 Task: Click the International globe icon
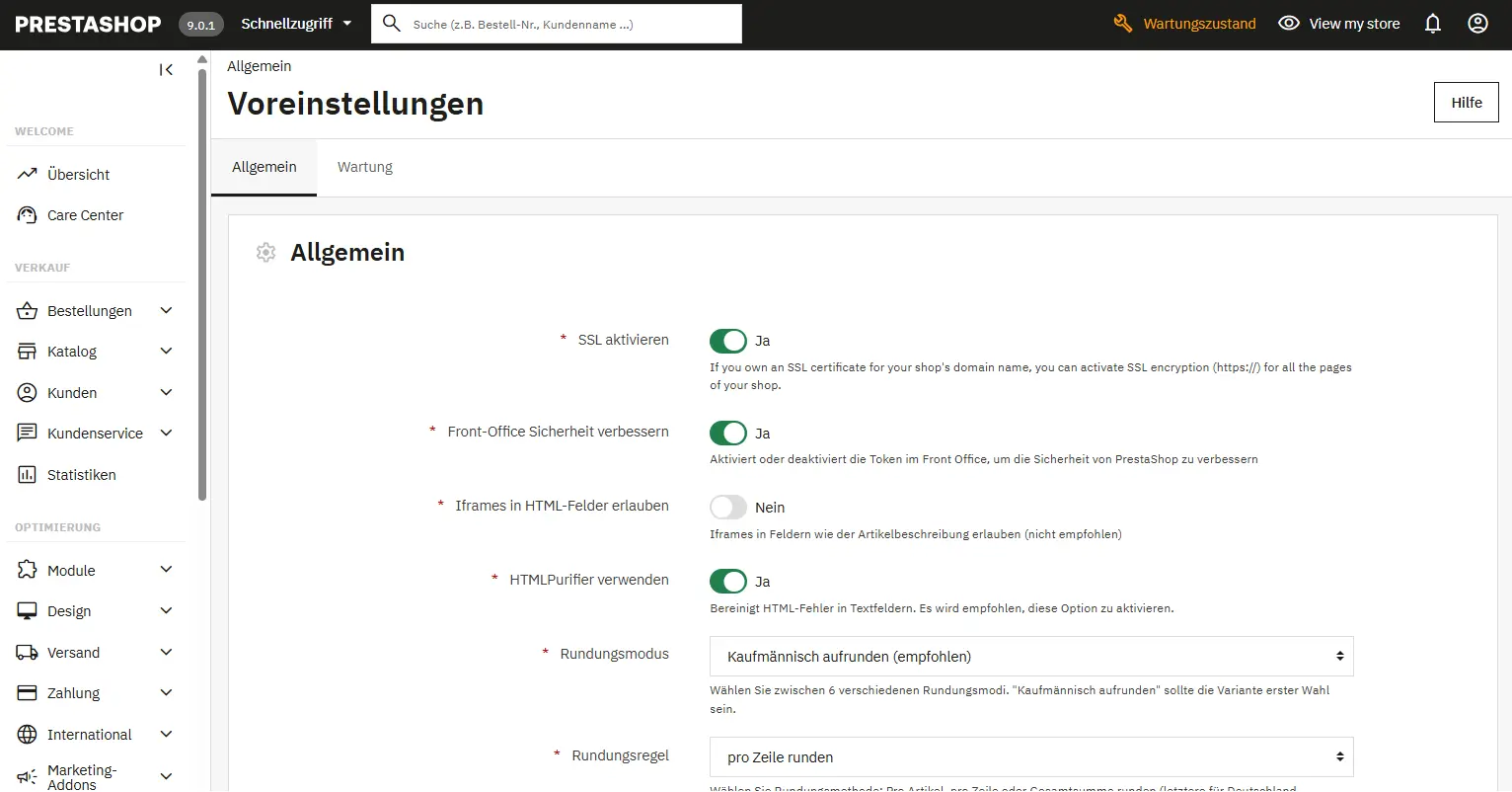[27, 735]
